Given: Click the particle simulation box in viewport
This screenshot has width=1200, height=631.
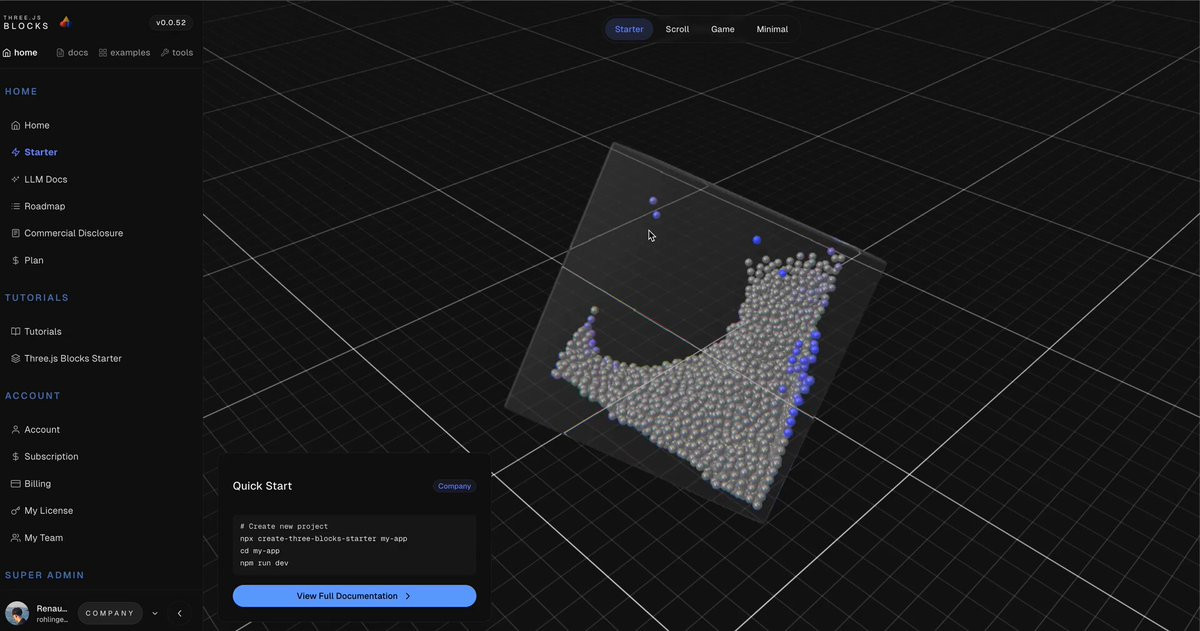Looking at the screenshot, I should (695, 330).
